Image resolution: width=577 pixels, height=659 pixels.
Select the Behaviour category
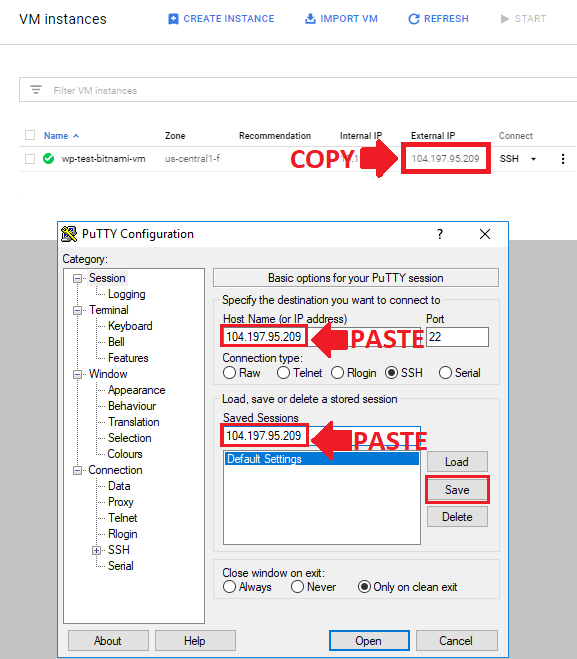pyautogui.click(x=132, y=406)
